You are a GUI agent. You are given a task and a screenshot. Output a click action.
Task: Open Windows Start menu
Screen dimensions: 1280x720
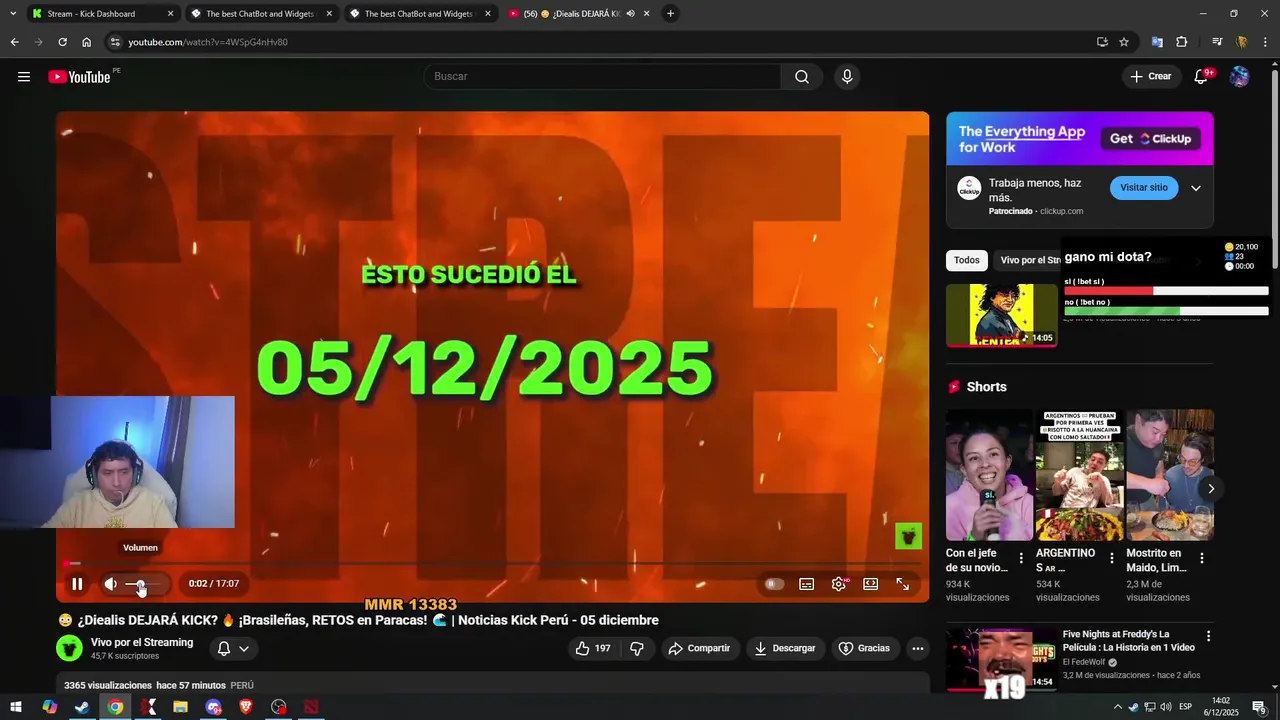(15, 707)
